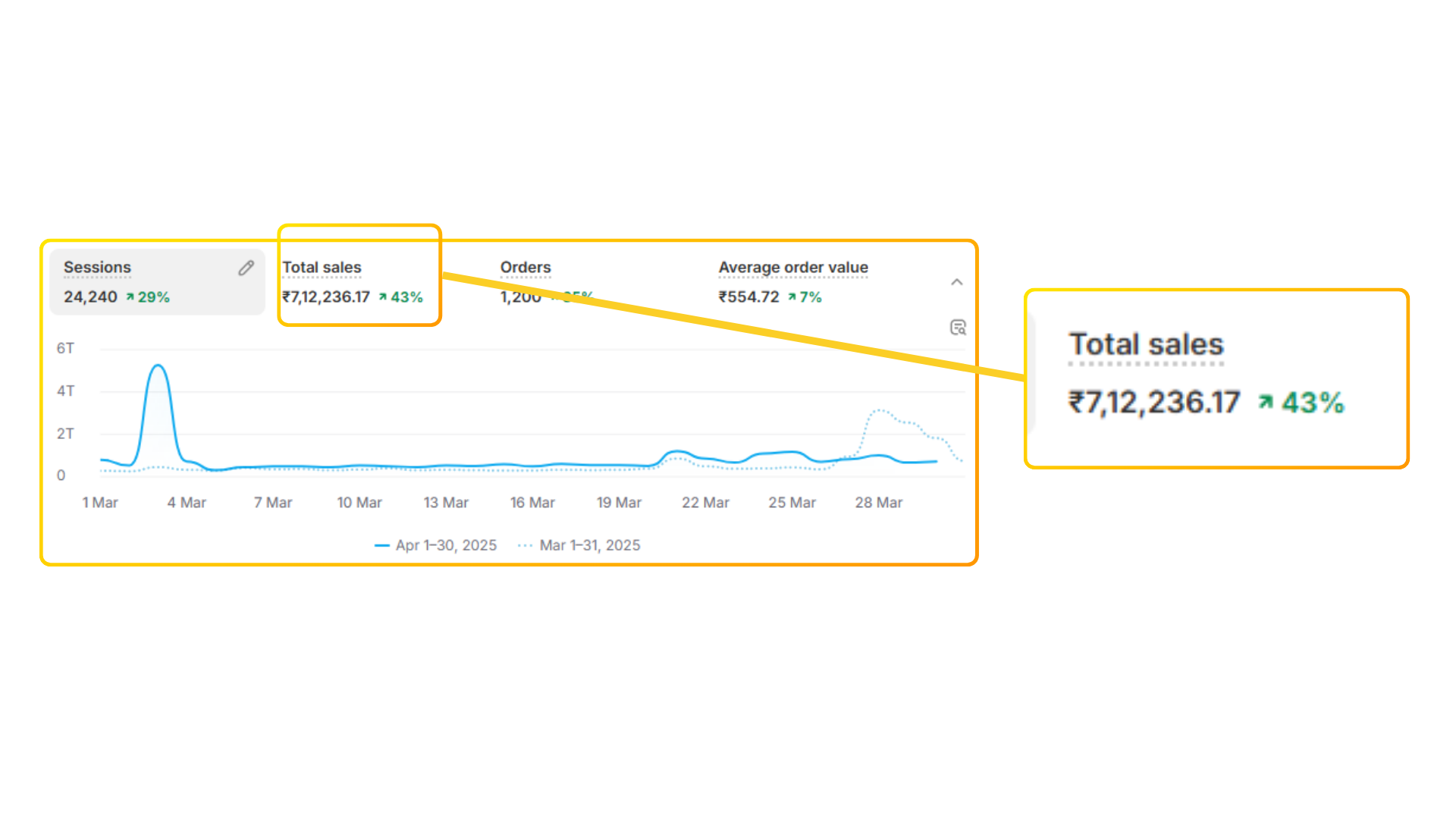Viewport: 1456px width, 819px height.
Task: Click the 16 Mar axis label
Action: click(532, 503)
